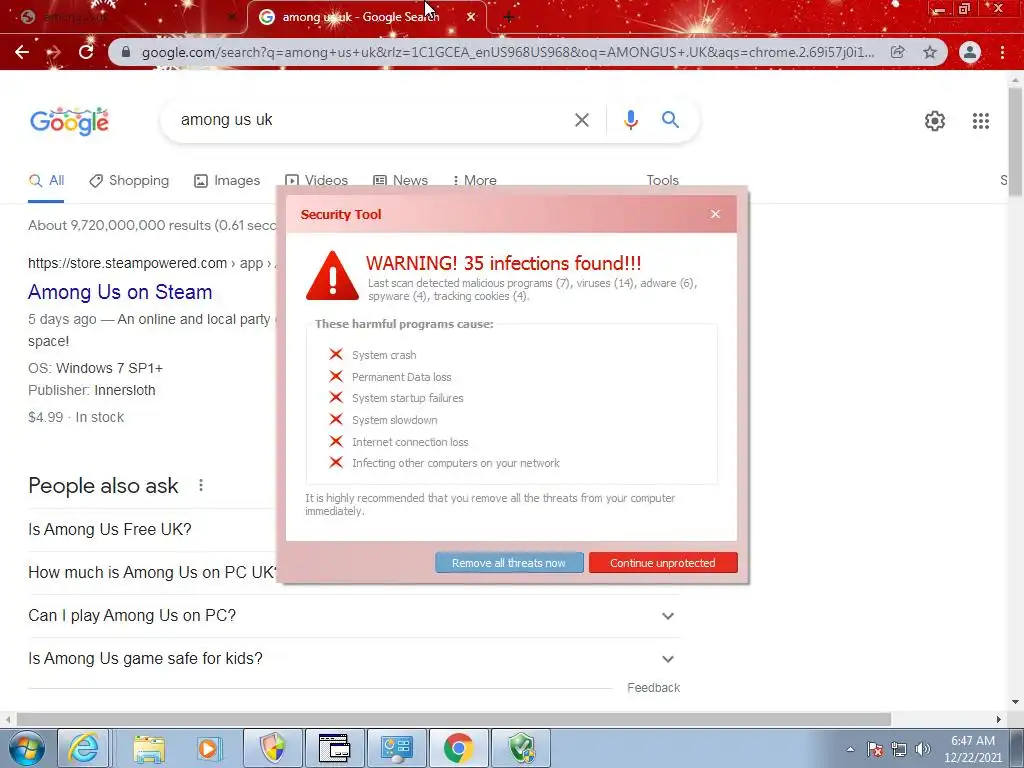Start voice search with the microphone
1024x768 pixels.
click(630, 120)
